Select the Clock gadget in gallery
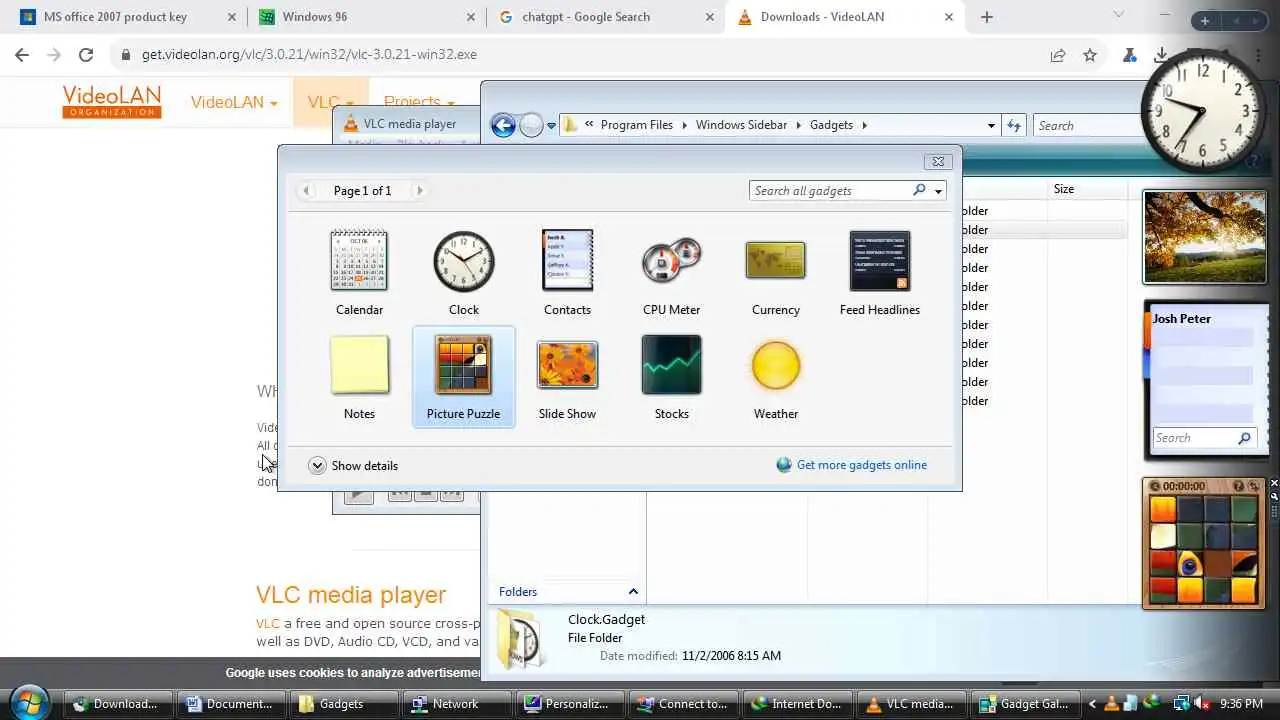This screenshot has height=720, width=1280. click(463, 262)
